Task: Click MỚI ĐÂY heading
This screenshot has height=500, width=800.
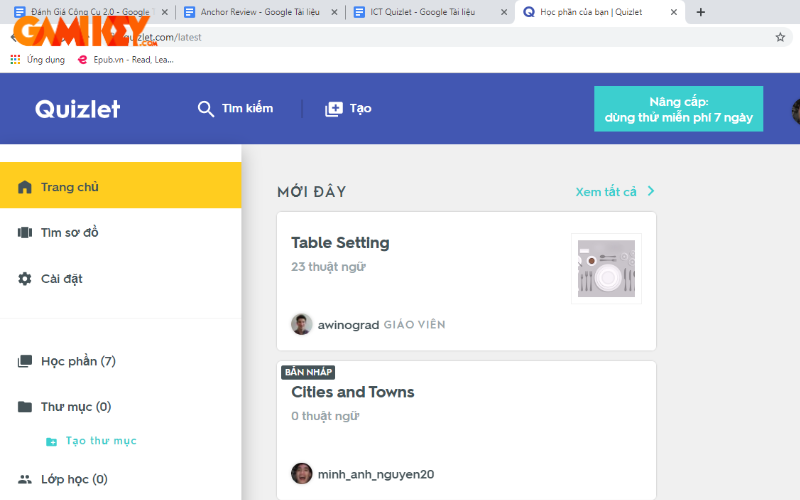Action: 312,192
